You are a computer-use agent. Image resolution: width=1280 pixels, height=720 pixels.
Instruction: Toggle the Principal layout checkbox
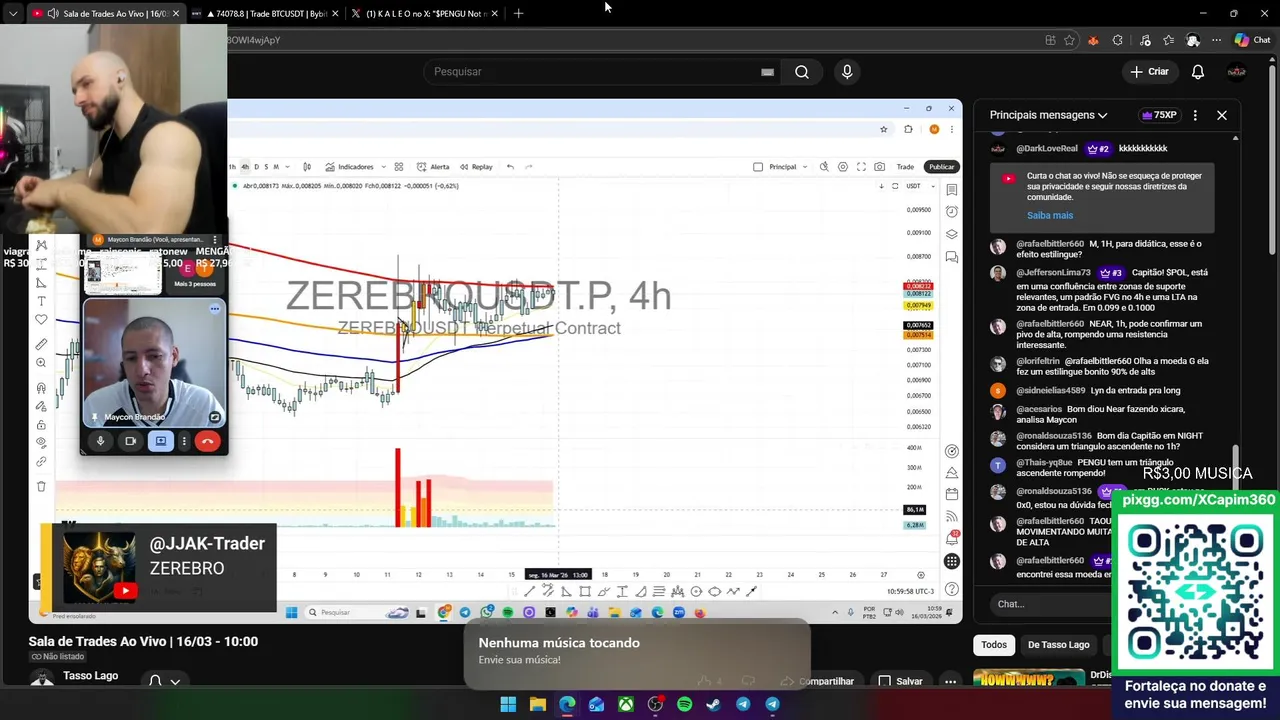tap(758, 167)
